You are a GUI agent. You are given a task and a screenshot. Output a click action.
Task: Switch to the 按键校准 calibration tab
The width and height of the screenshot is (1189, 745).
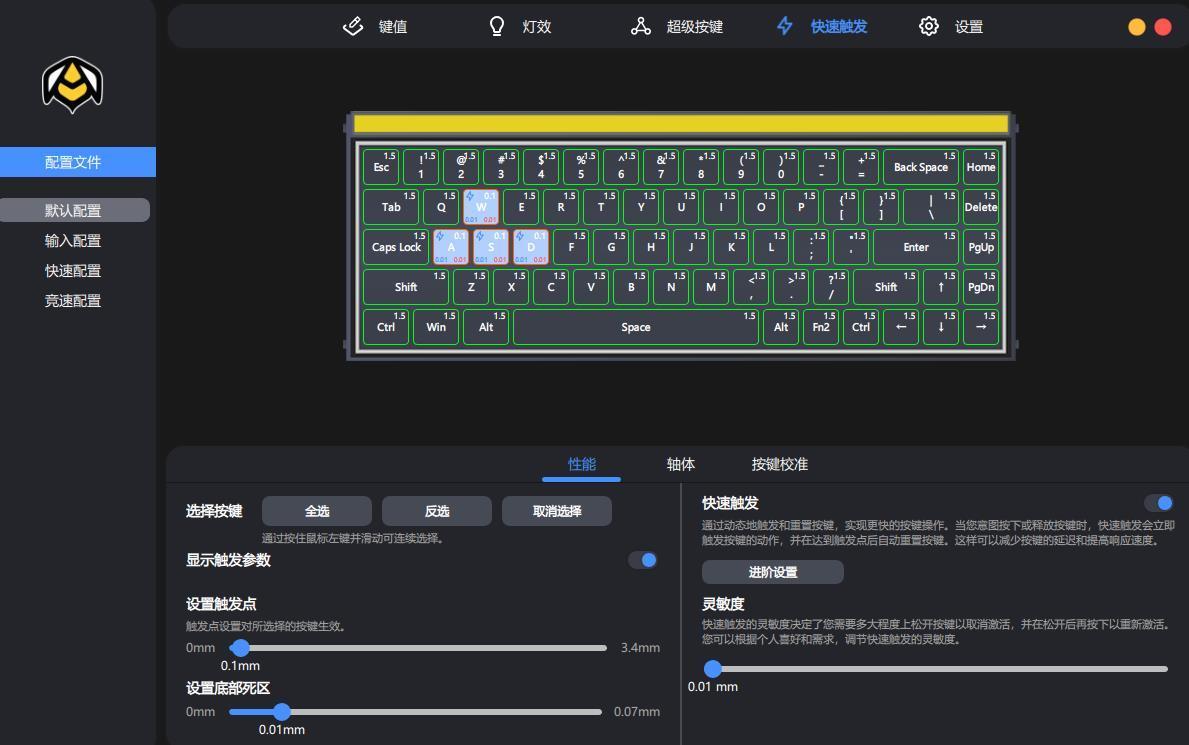778,464
